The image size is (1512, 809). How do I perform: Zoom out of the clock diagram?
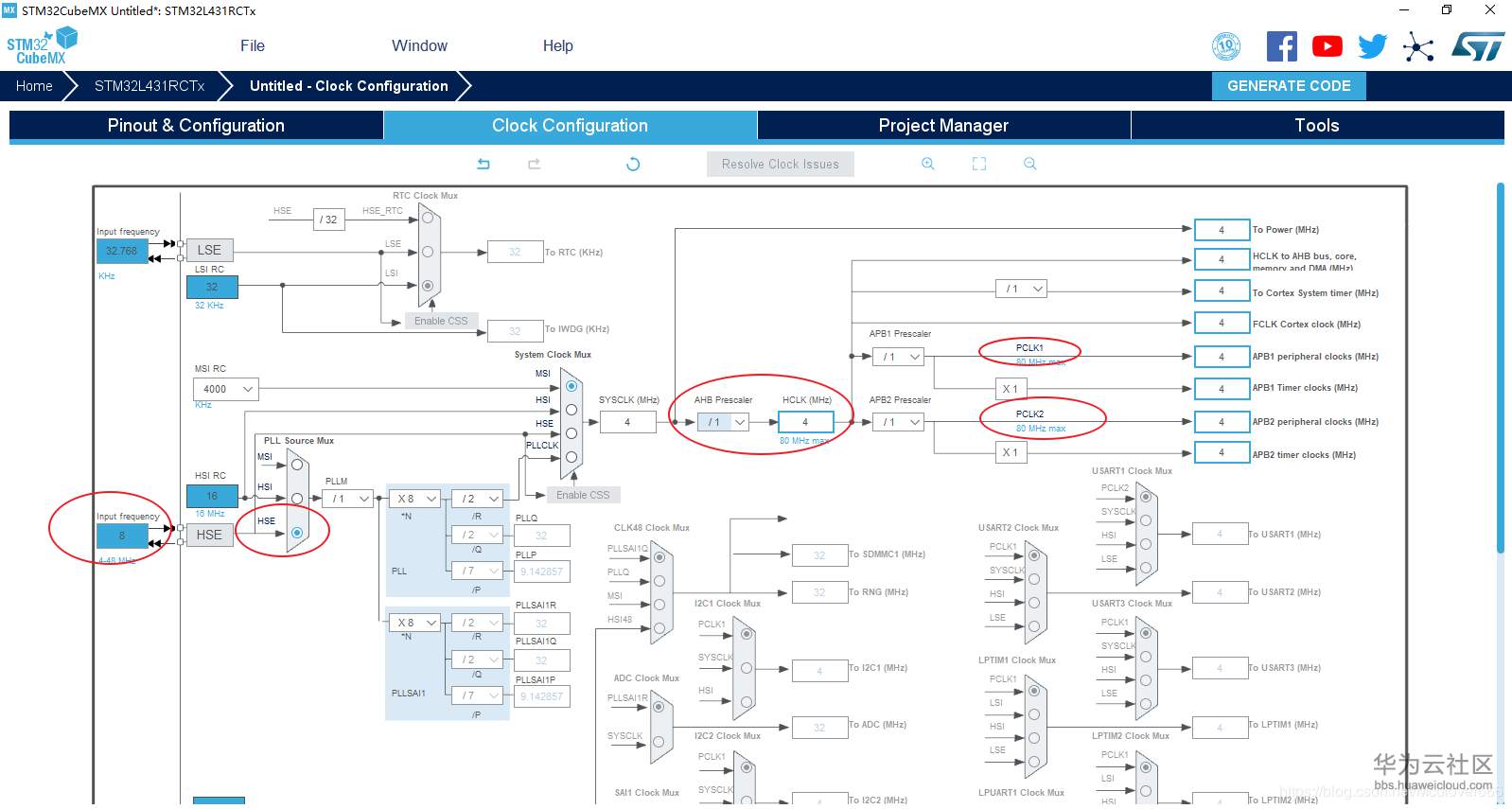pyautogui.click(x=1030, y=164)
